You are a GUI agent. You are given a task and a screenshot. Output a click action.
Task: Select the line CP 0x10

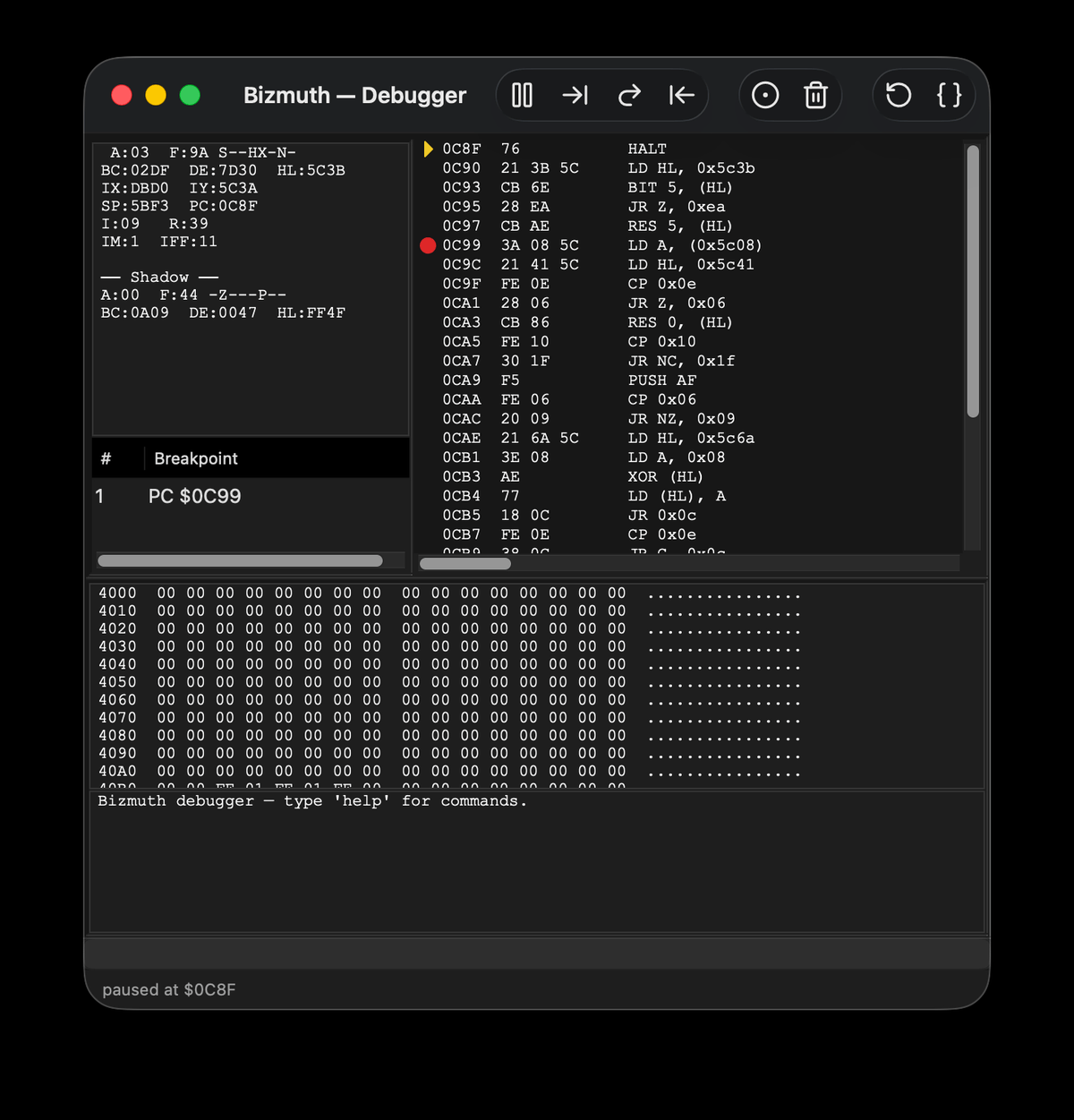tap(688, 341)
